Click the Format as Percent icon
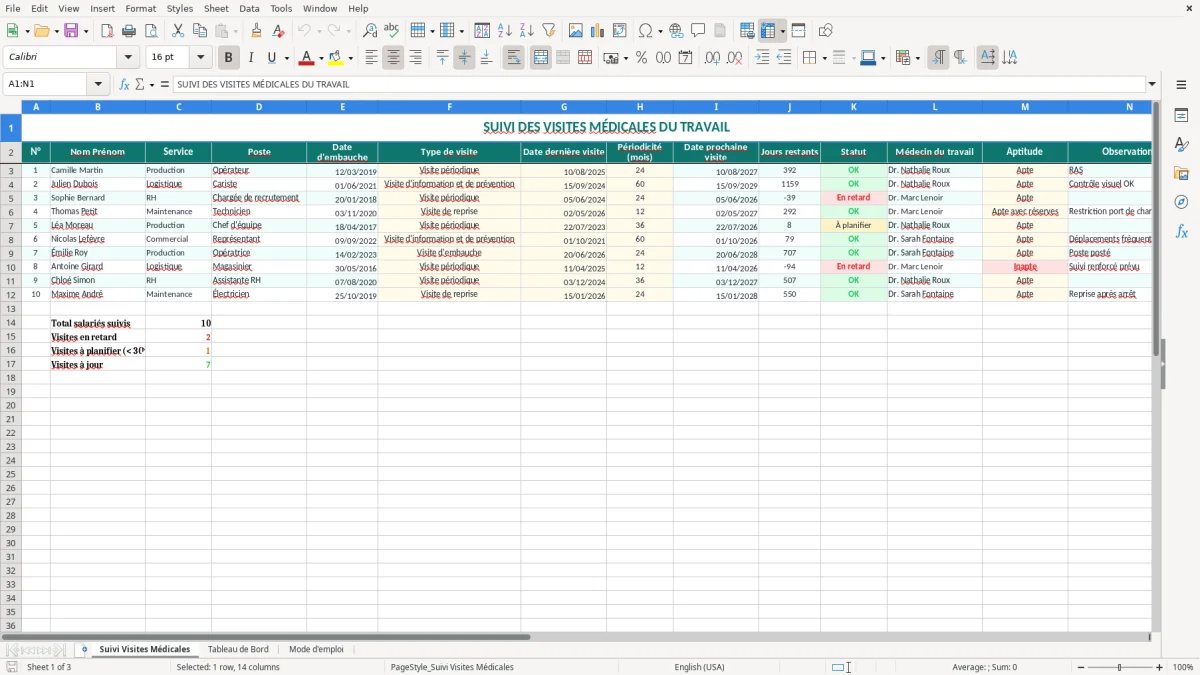 [x=641, y=58]
